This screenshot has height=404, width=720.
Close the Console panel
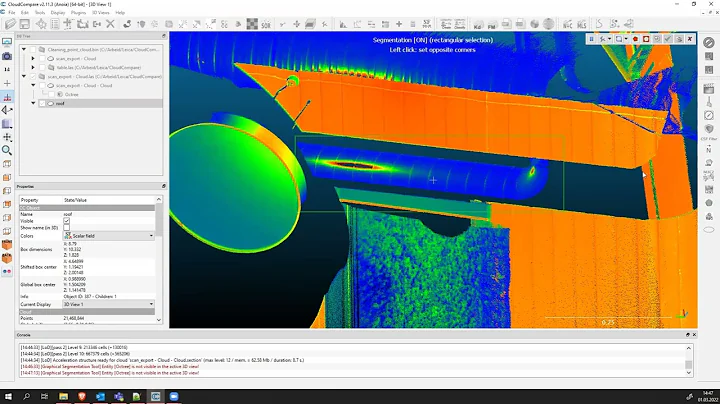pyautogui.click(x=694, y=335)
